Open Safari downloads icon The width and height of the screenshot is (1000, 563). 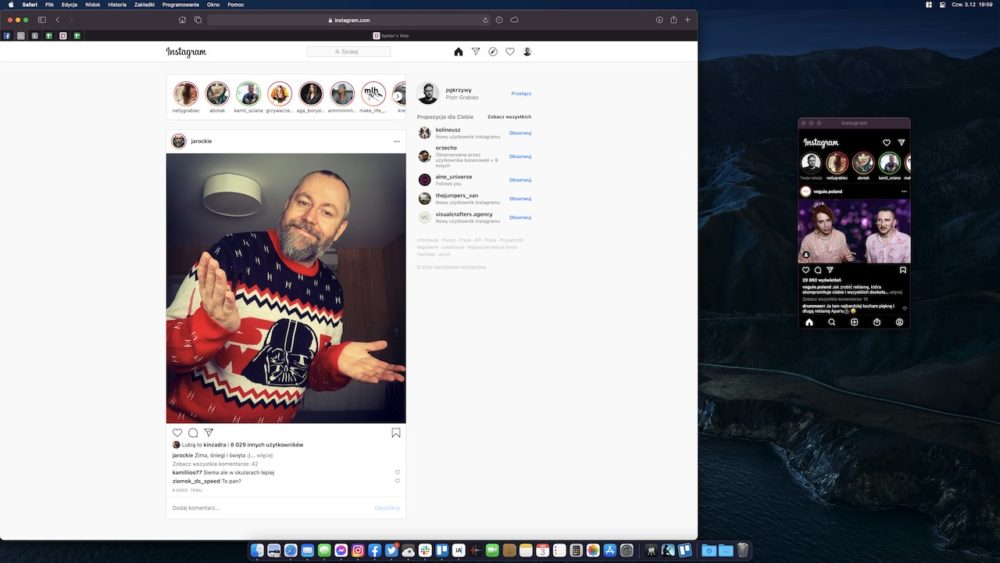(659, 20)
